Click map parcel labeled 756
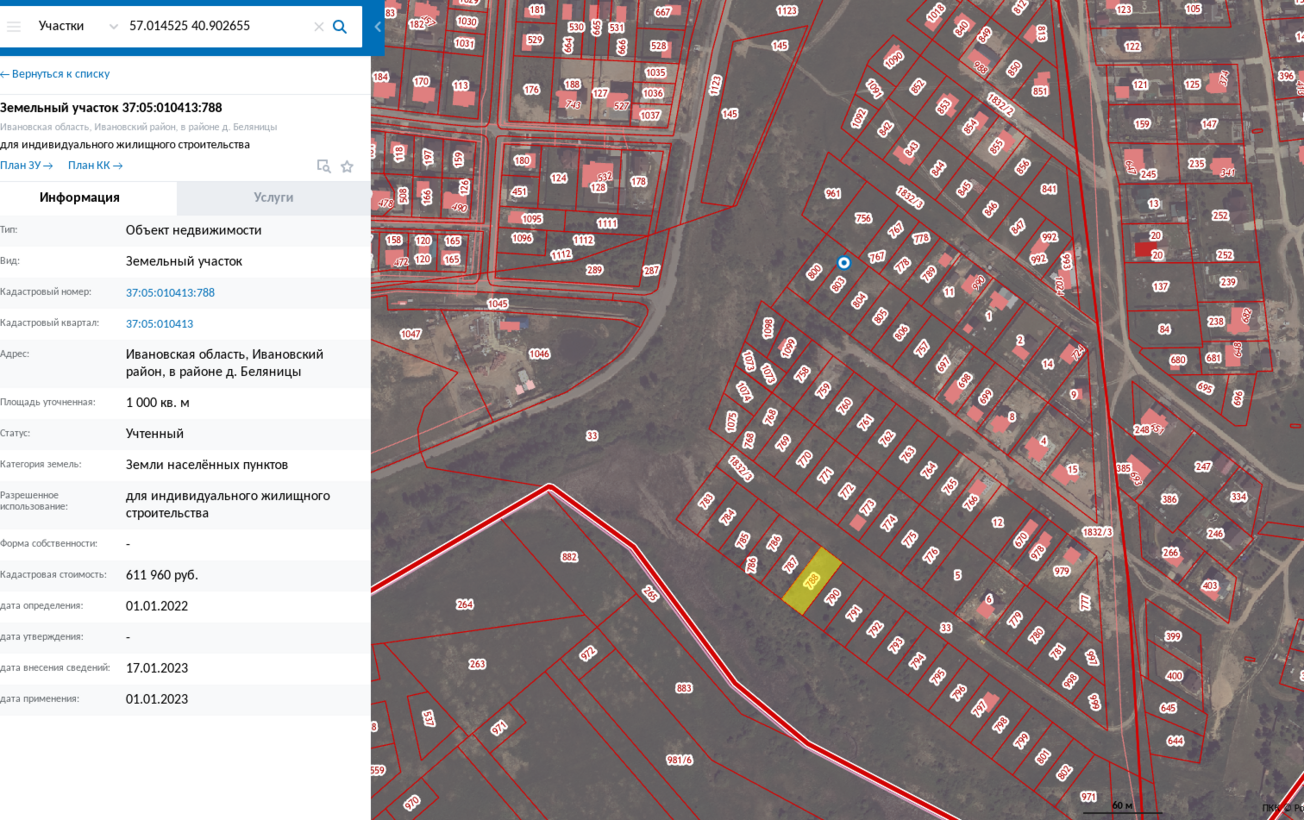This screenshot has width=1304, height=820. (863, 218)
